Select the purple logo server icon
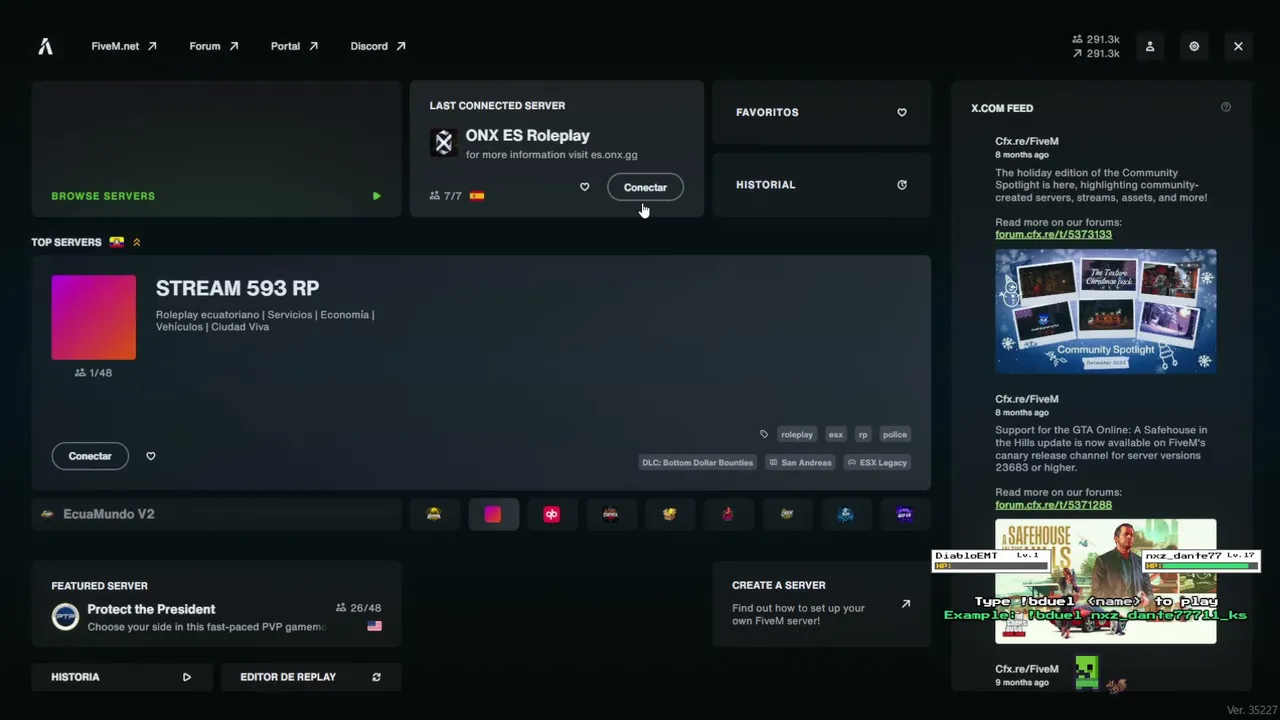 905,514
